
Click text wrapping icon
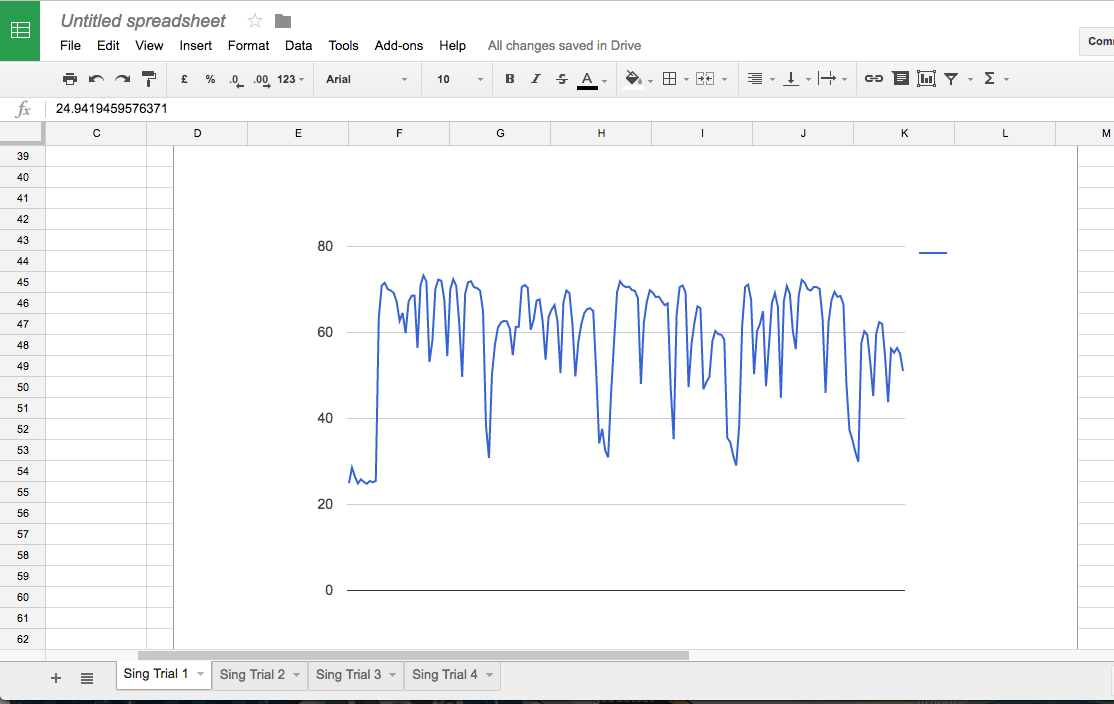pyautogui.click(x=827, y=79)
